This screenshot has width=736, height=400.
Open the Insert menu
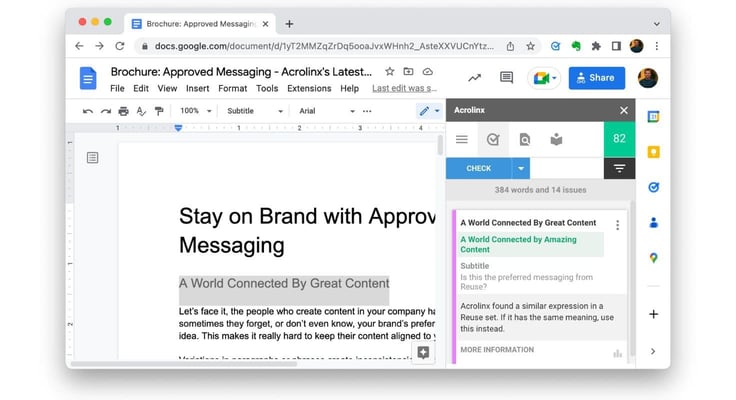(198, 88)
